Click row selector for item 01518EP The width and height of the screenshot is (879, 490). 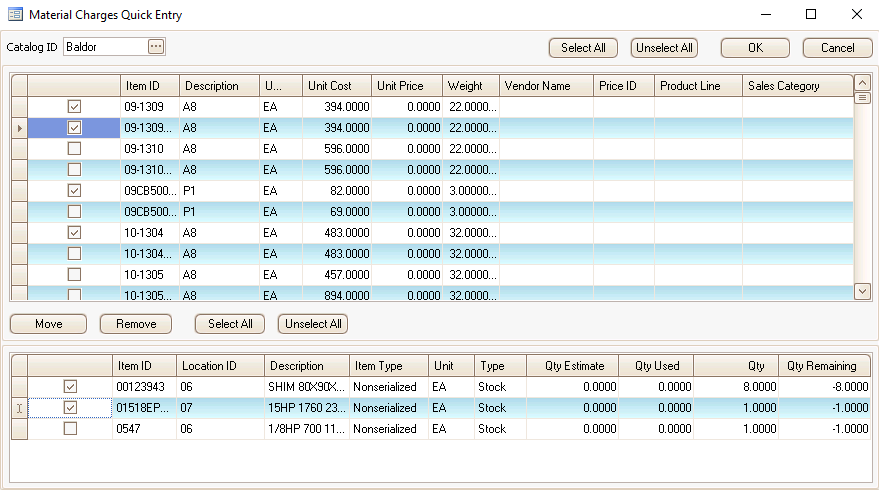point(18,408)
